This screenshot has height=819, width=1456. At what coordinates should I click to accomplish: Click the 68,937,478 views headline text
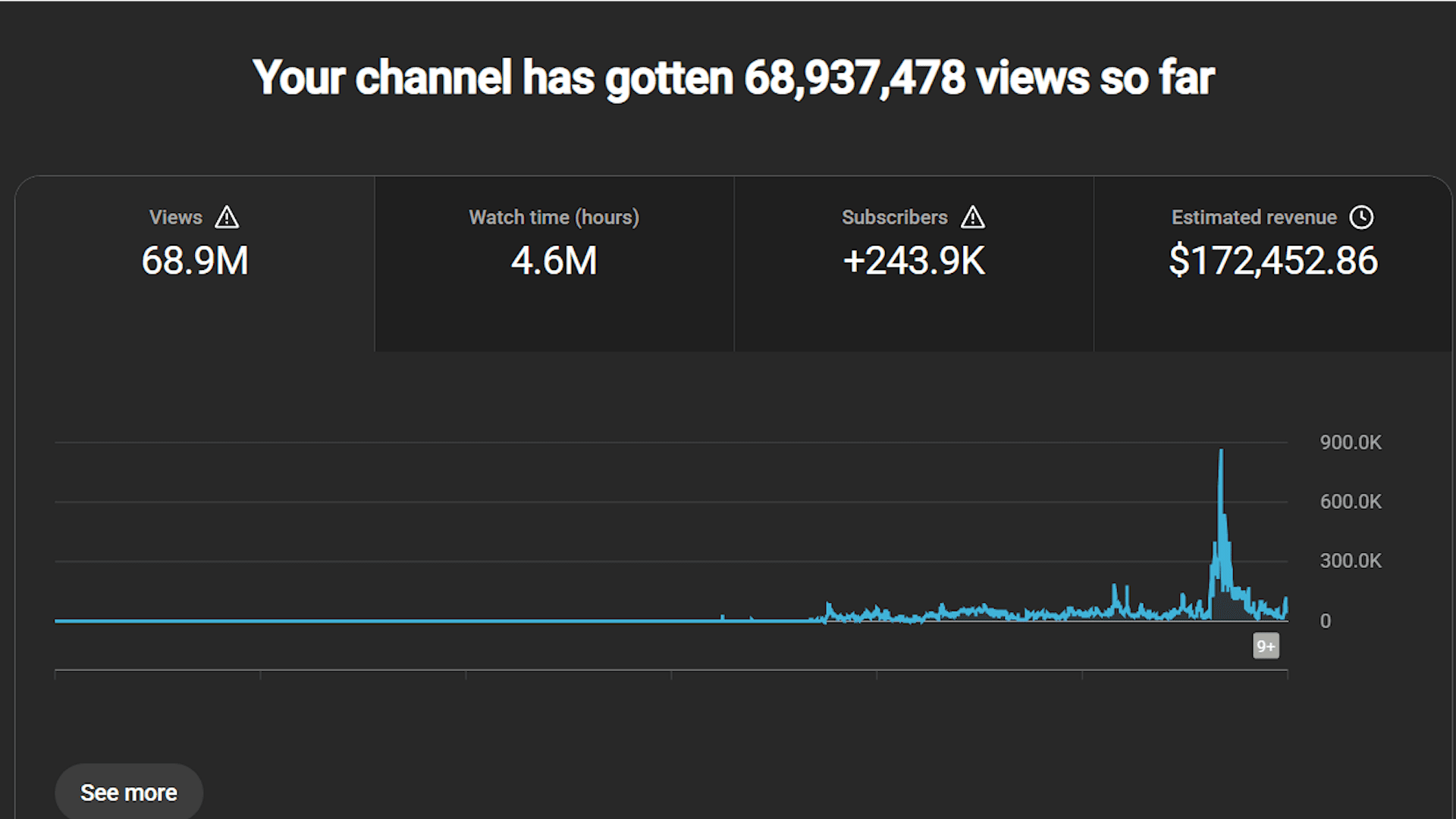click(x=733, y=78)
